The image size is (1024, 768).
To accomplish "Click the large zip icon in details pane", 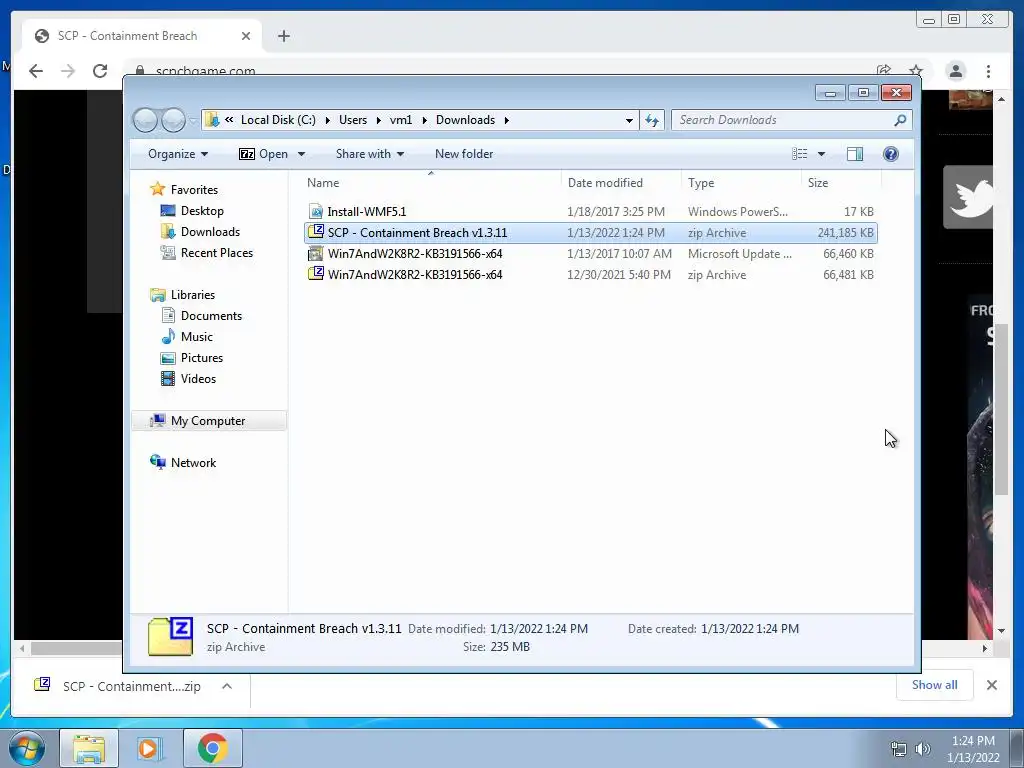I will (x=170, y=637).
